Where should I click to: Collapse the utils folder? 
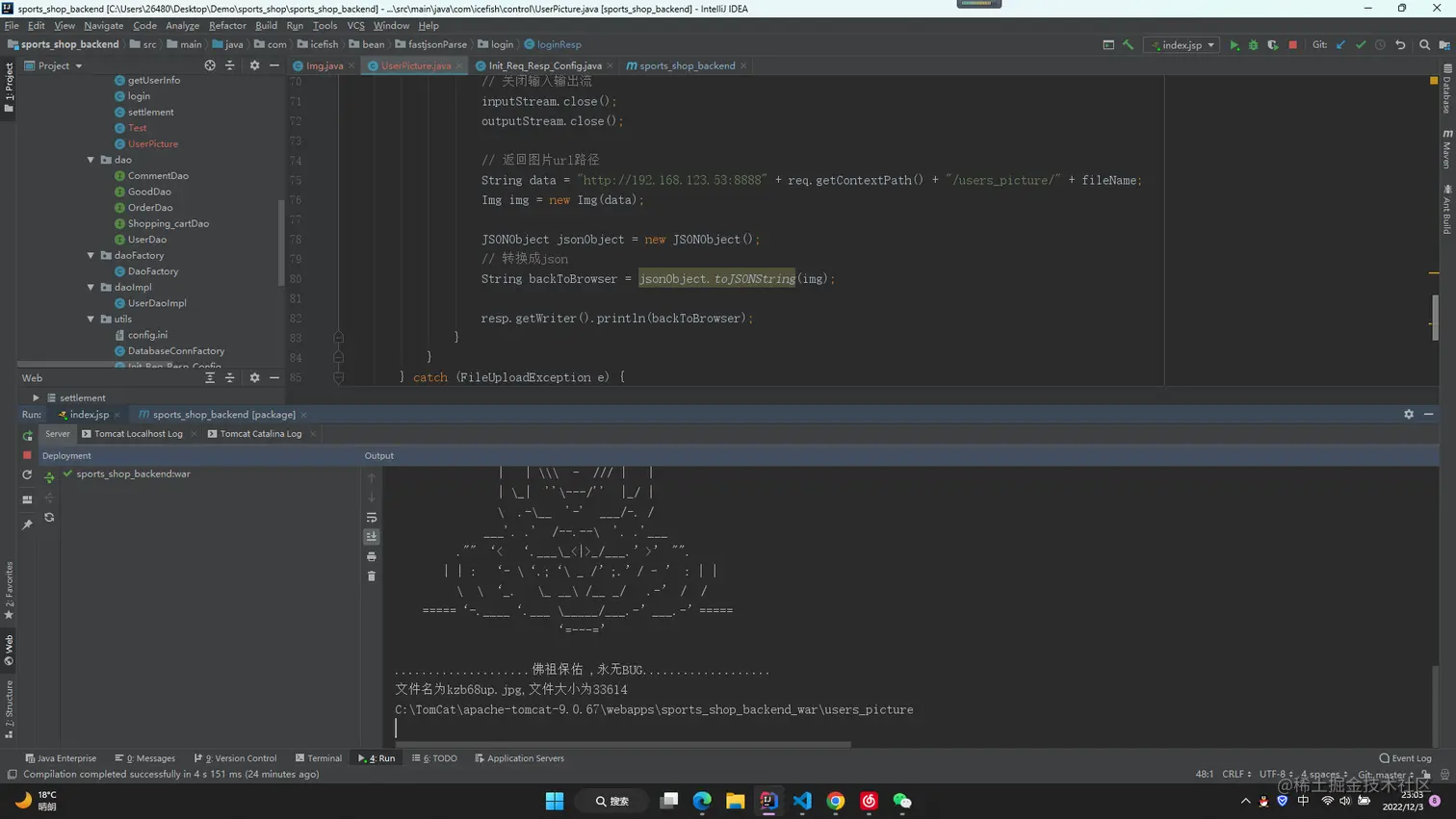pyautogui.click(x=91, y=319)
